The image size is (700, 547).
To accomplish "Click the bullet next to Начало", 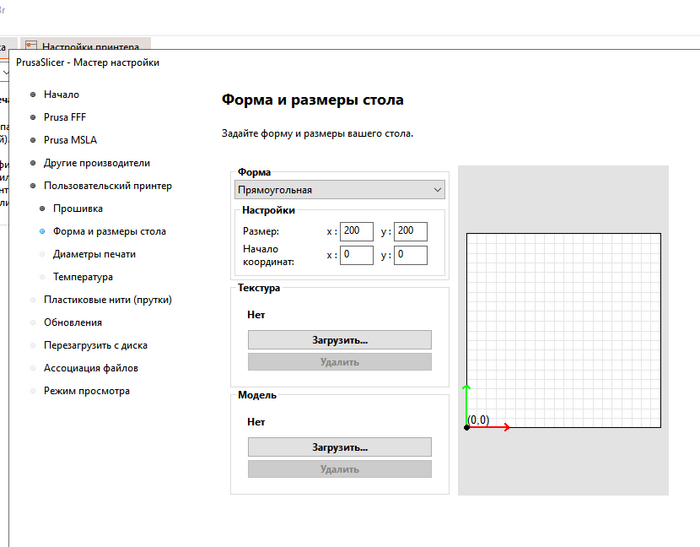I will tap(33, 94).
